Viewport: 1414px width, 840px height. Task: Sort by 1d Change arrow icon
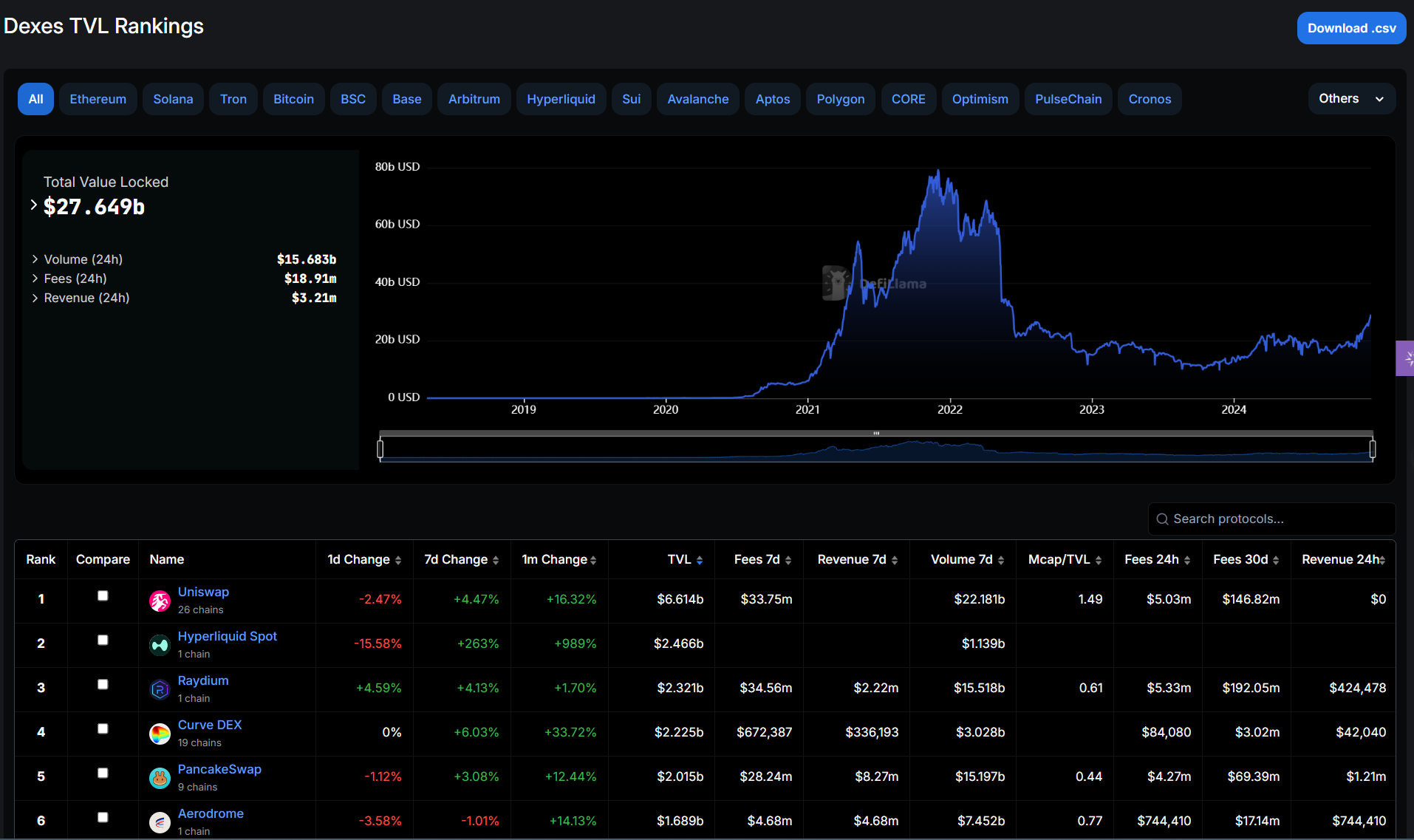coord(398,561)
